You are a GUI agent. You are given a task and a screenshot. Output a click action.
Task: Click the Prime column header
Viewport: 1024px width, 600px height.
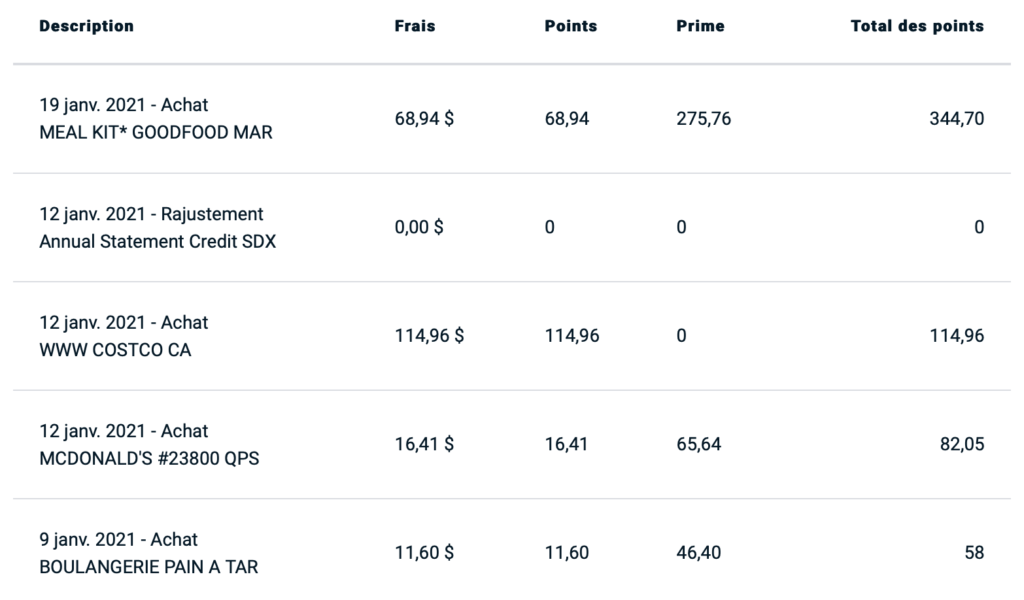click(x=700, y=26)
